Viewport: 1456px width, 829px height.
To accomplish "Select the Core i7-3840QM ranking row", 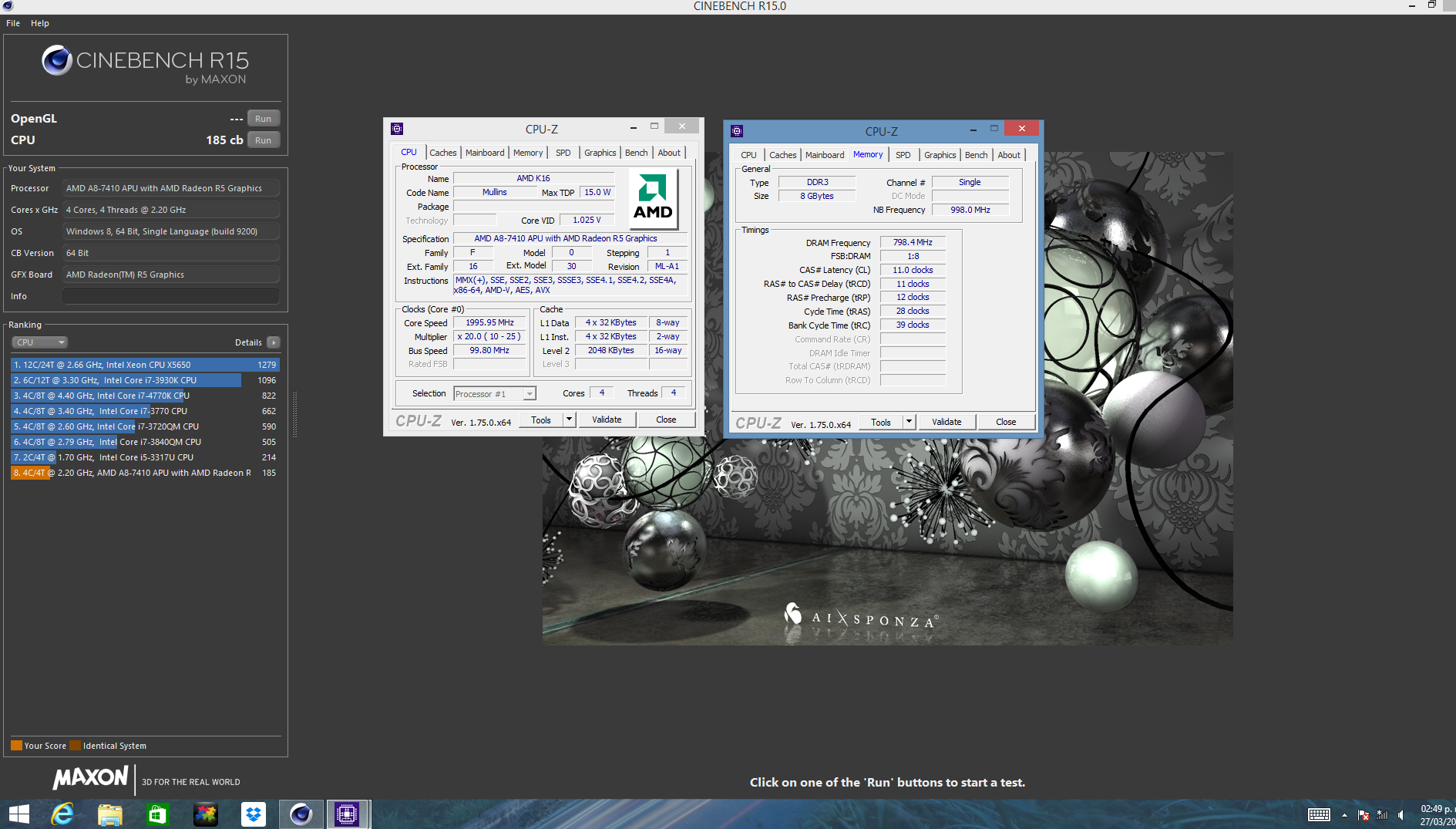I will click(145, 442).
